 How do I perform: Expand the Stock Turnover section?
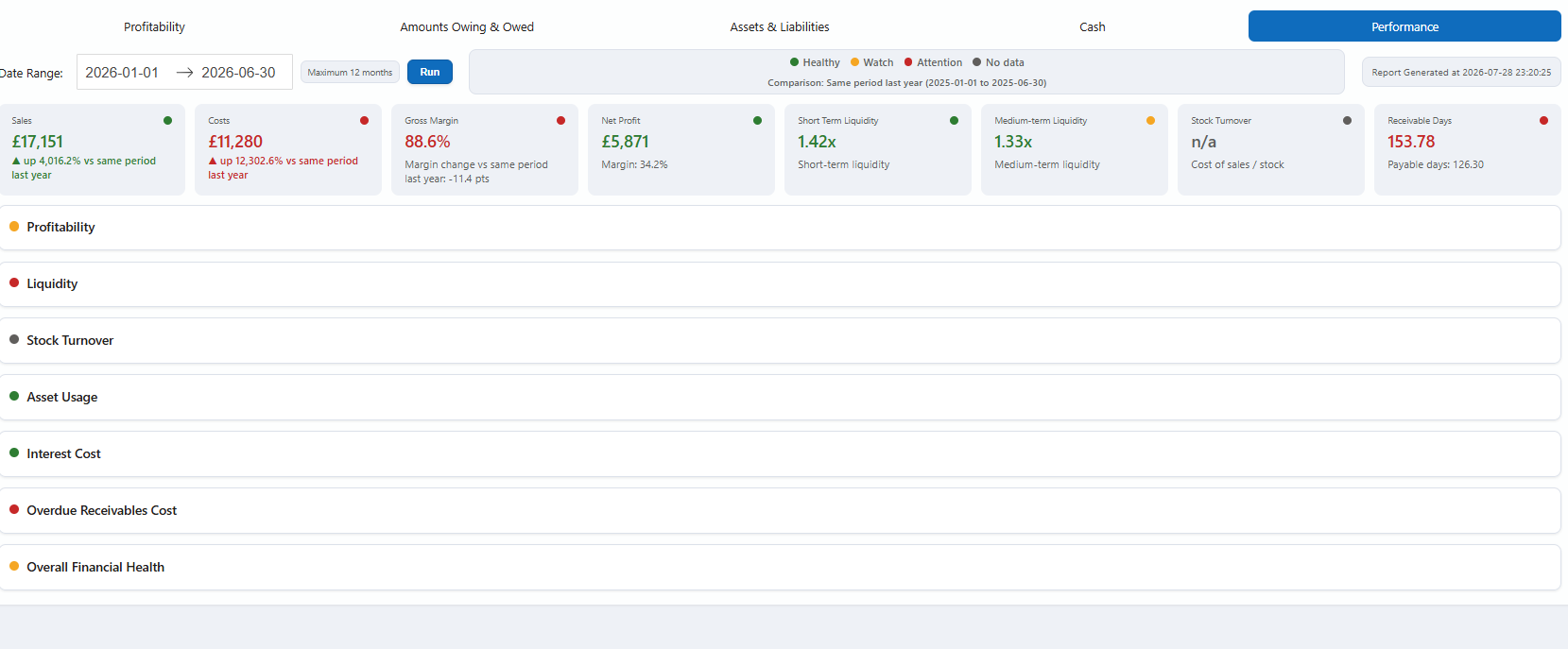click(x=780, y=341)
